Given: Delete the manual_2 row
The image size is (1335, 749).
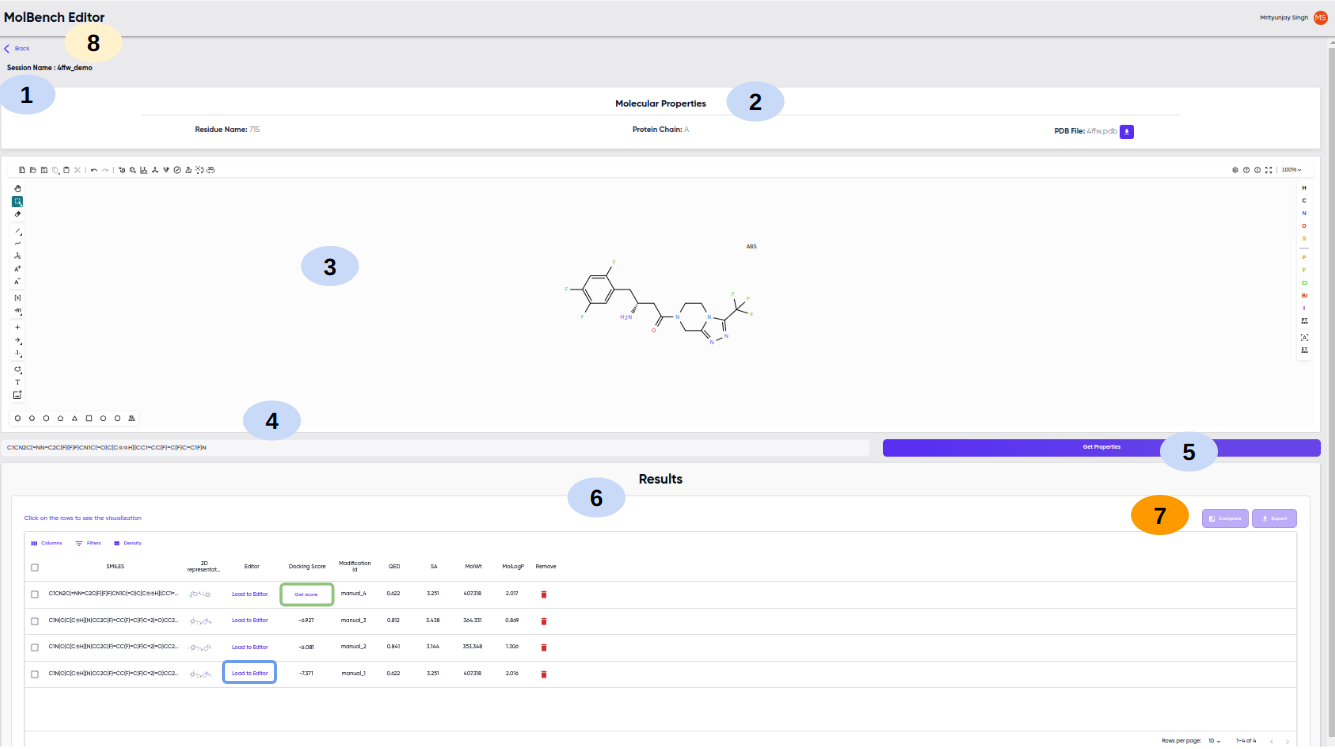Looking at the screenshot, I should pyautogui.click(x=544, y=647).
